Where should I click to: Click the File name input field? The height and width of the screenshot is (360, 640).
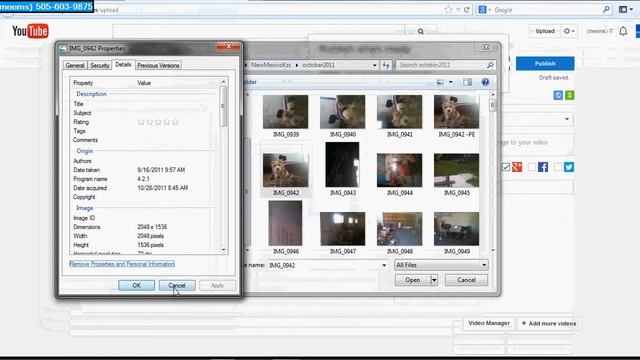(x=323, y=265)
